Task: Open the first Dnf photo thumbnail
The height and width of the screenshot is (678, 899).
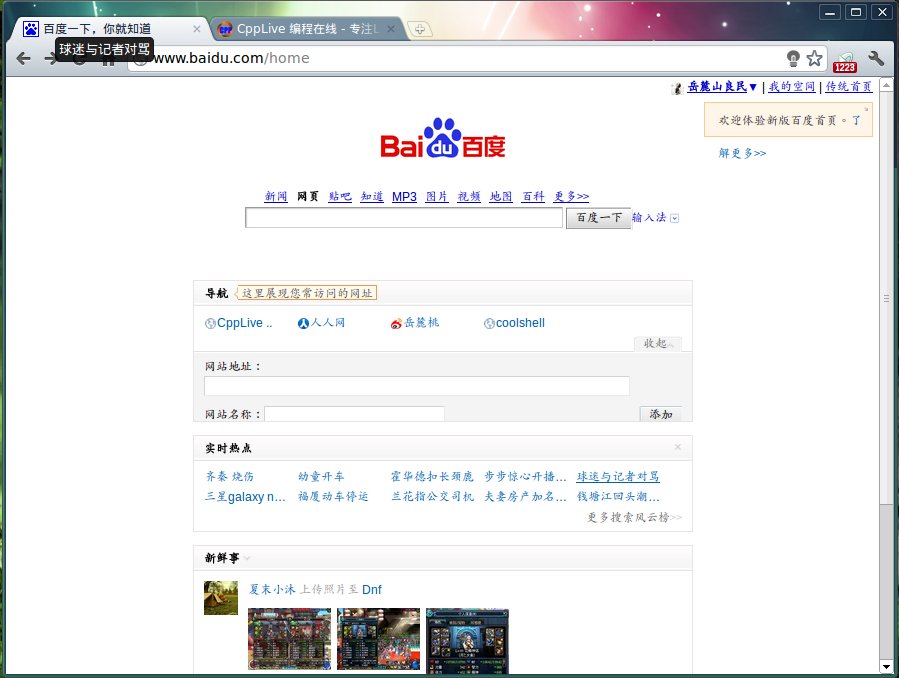Action: coord(290,638)
